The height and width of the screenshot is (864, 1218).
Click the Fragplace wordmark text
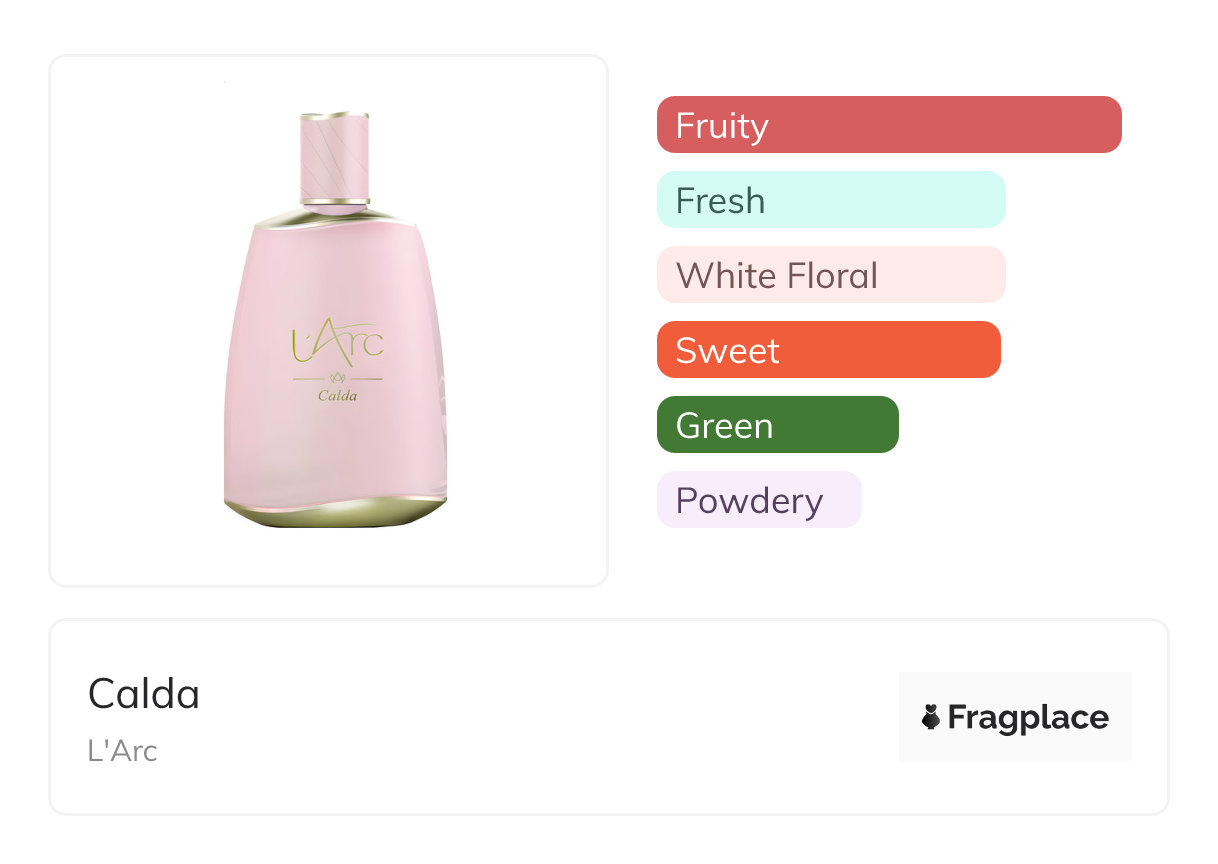[x=1028, y=718]
